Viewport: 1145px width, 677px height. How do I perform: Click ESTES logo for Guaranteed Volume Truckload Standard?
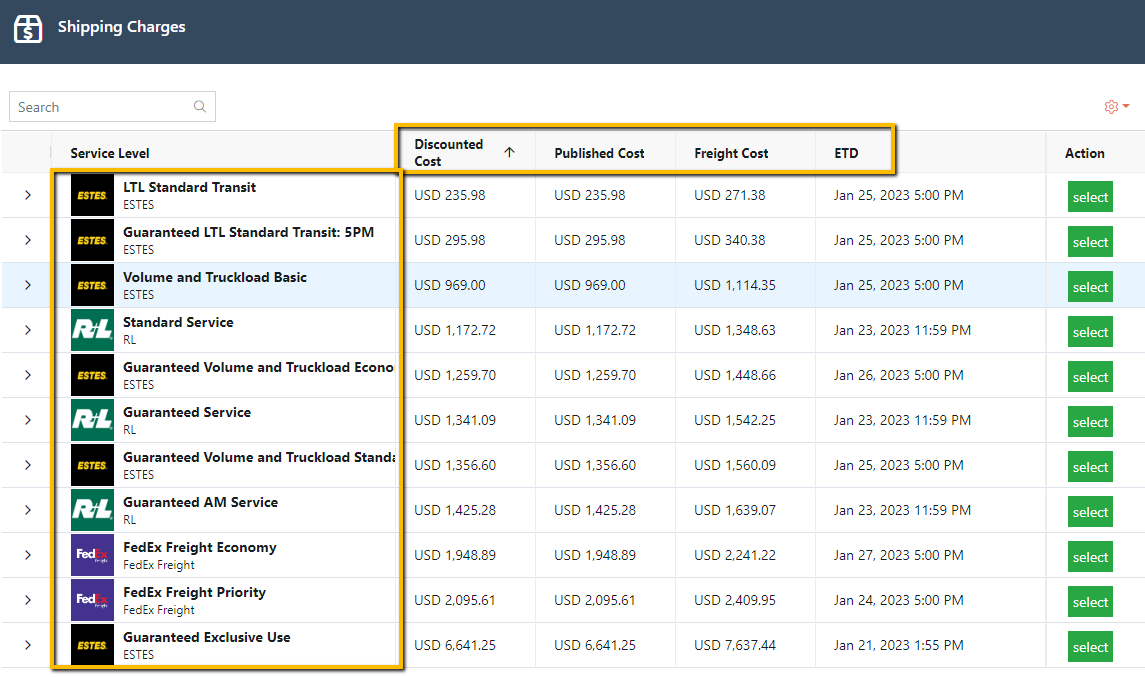[92, 465]
